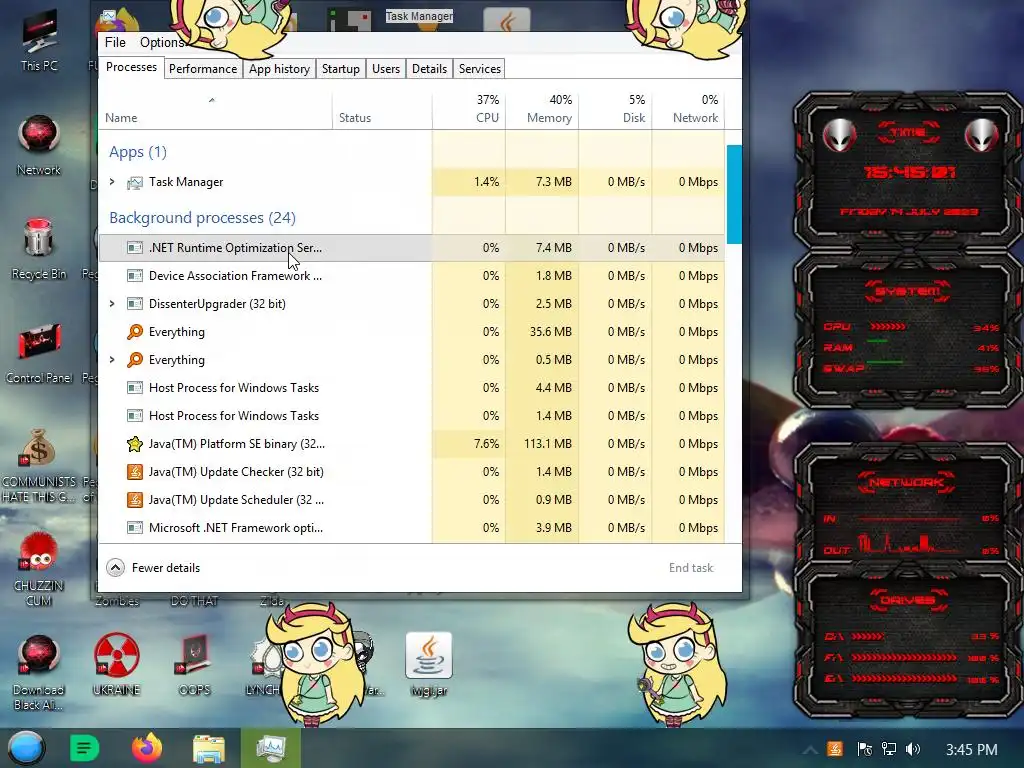
Task: Click the Java Update Scheduler icon
Action: [135, 500]
